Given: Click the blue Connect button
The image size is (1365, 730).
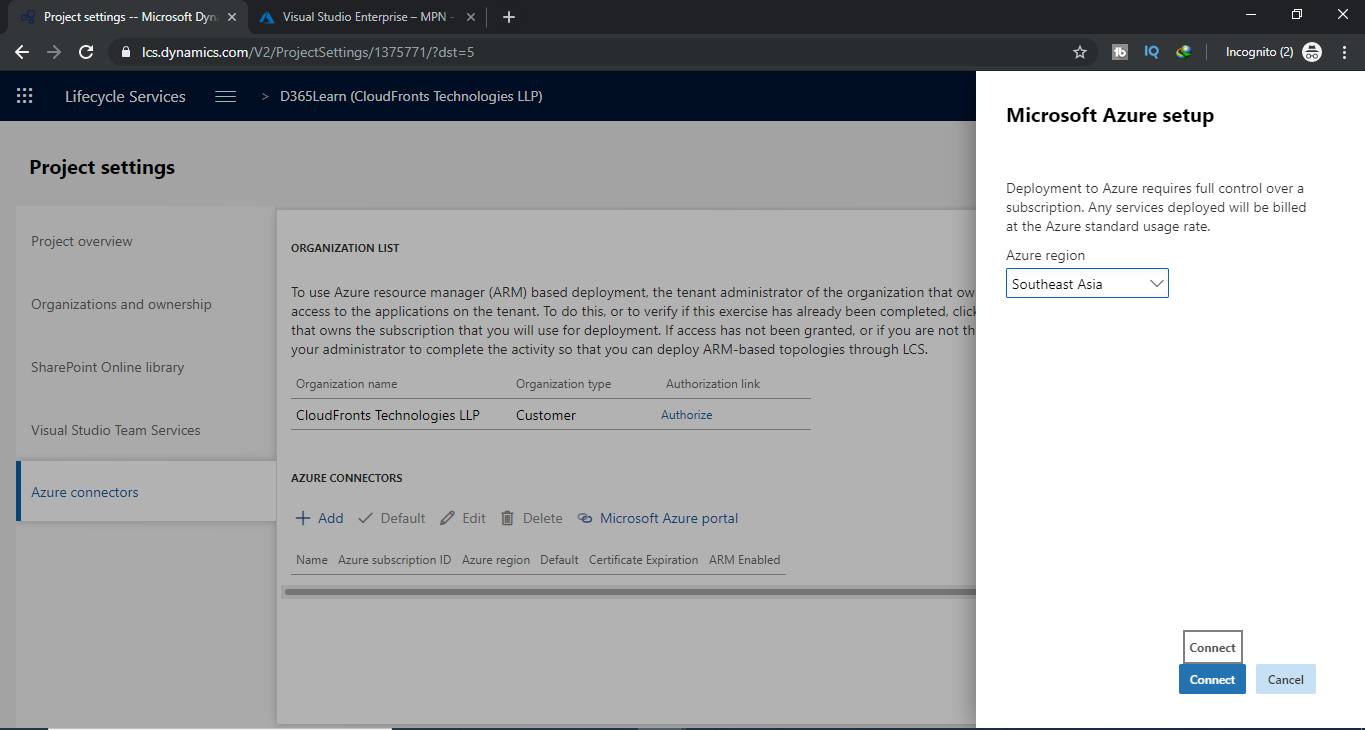Looking at the screenshot, I should tap(1212, 679).
